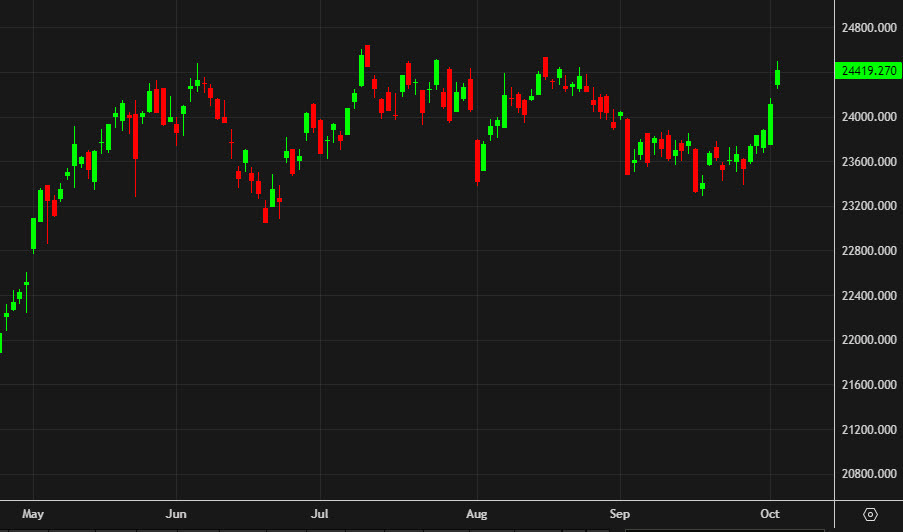Image resolution: width=903 pixels, height=532 pixels.
Task: Select the tall red candle at start of September
Action: (627, 146)
